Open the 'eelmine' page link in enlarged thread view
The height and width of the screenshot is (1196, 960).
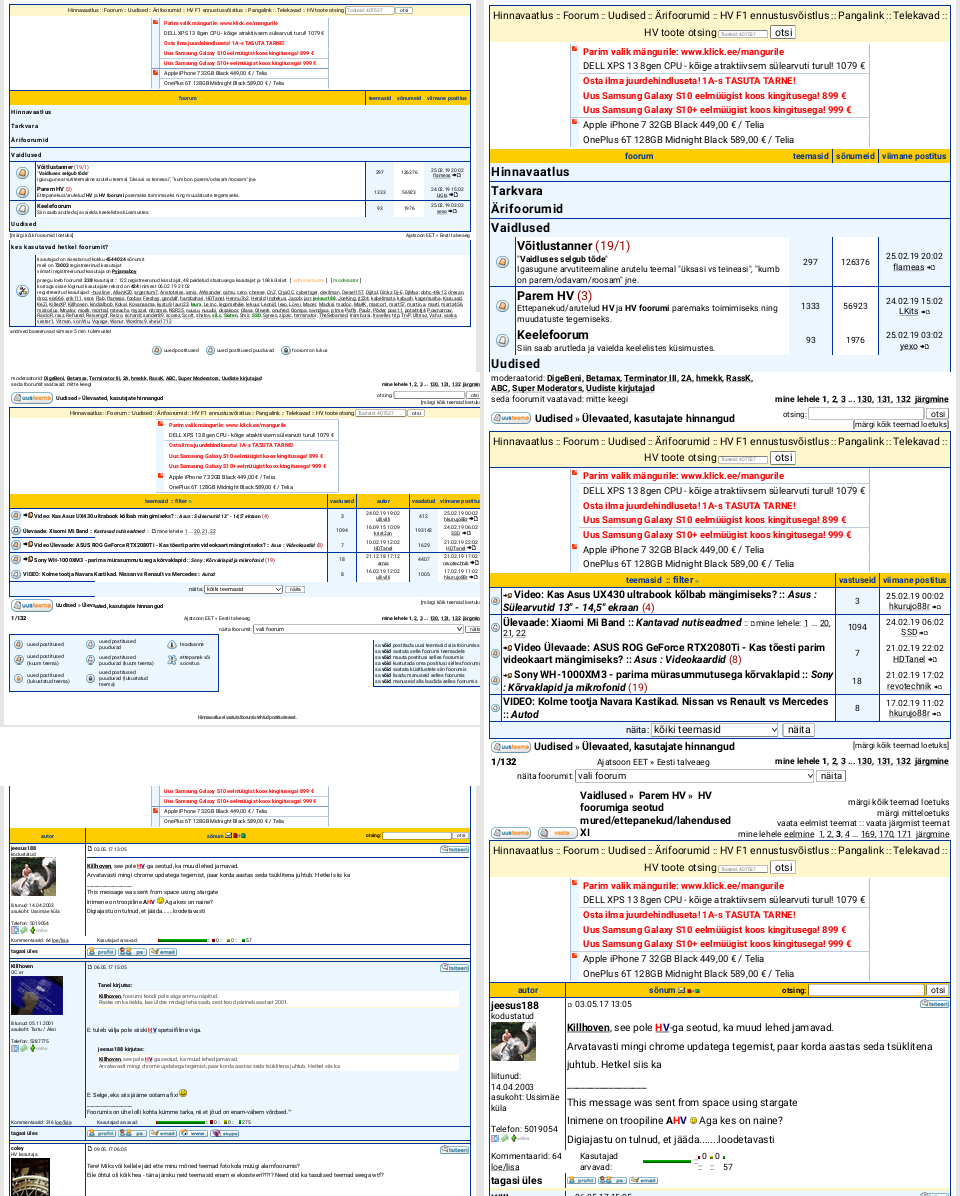click(x=799, y=834)
